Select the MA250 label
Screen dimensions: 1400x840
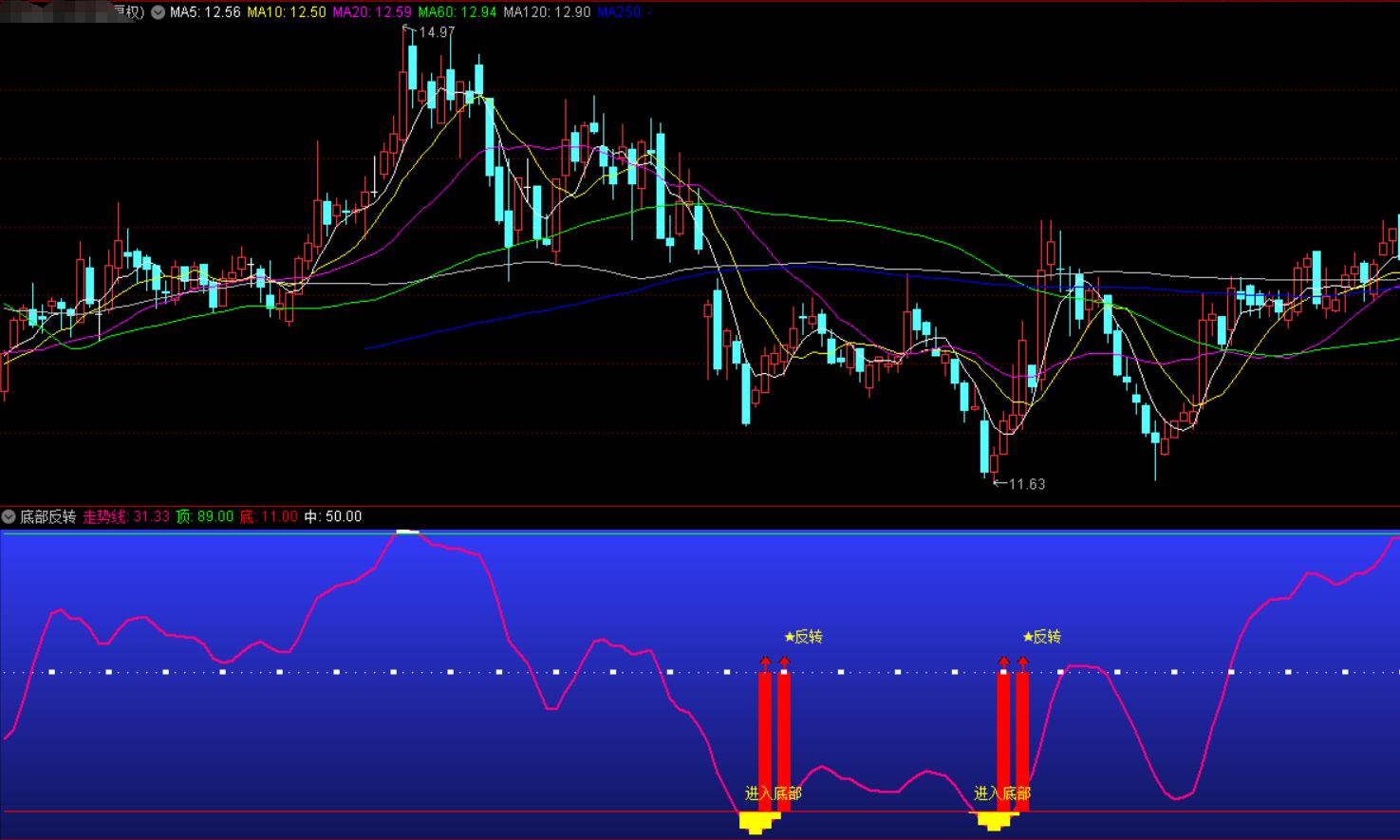coord(624,12)
